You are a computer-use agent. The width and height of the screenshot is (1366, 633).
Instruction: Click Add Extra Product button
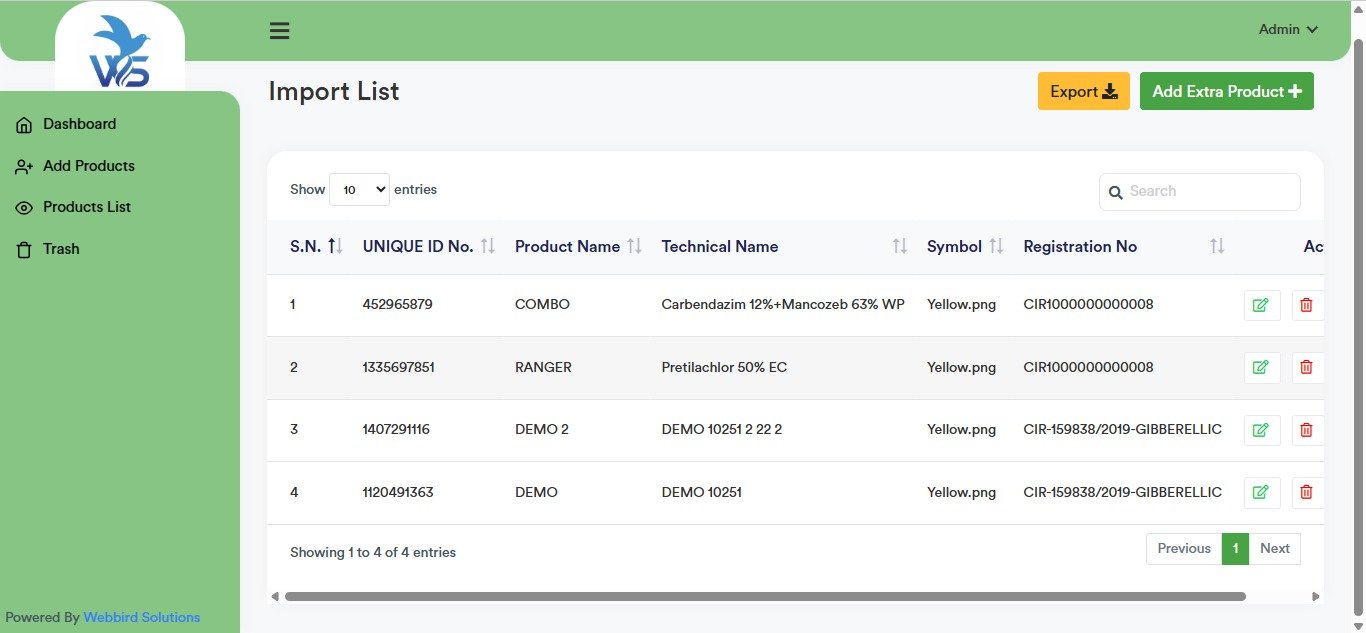pos(1226,91)
